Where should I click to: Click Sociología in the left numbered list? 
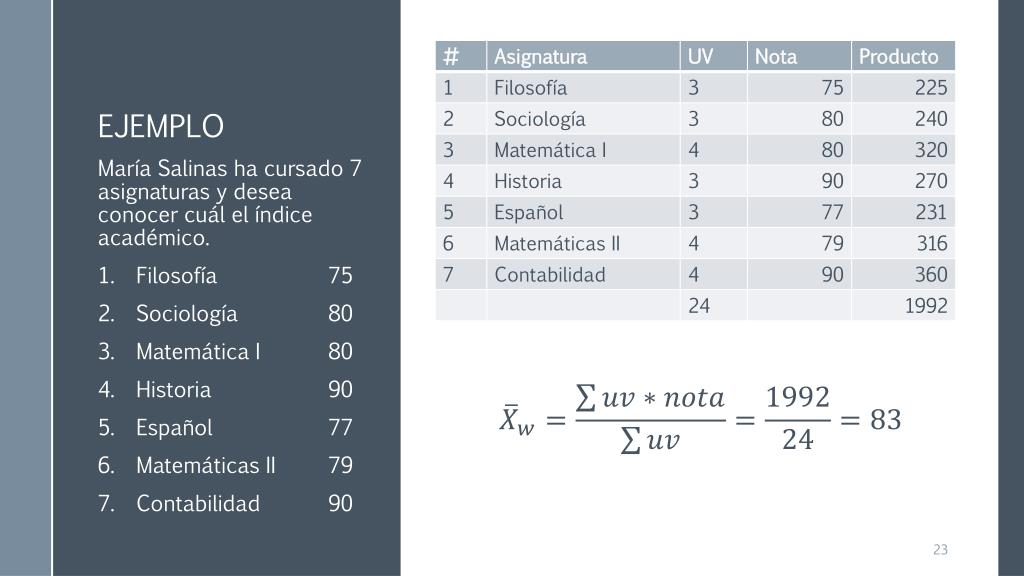(x=186, y=313)
